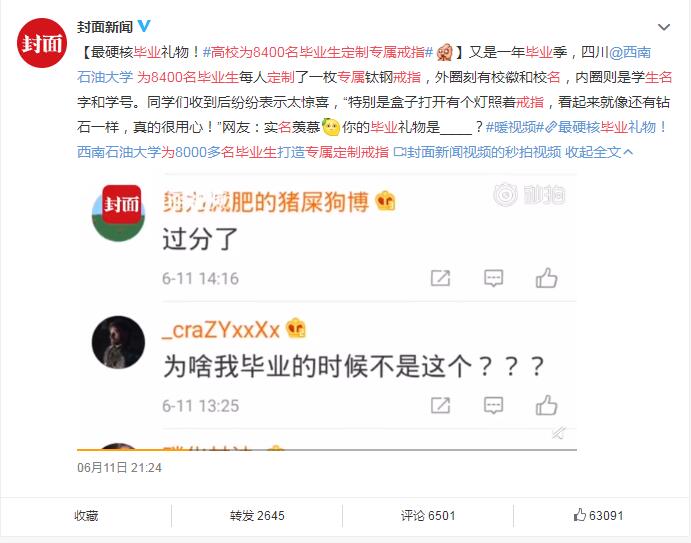
Task: Open _craZYxxXx's round profile picture
Action: (x=118, y=342)
